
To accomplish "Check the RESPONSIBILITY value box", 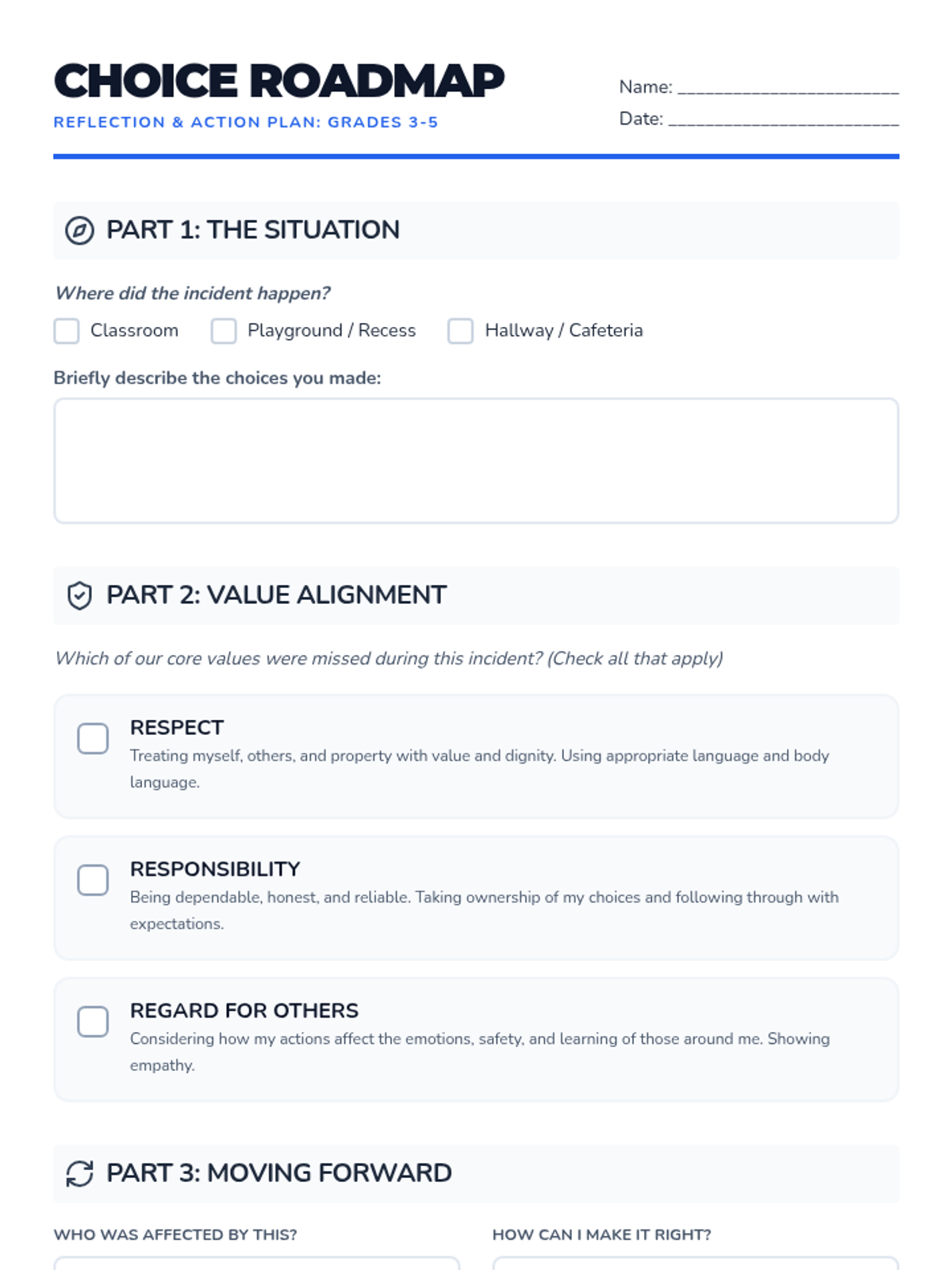I will coord(93,879).
